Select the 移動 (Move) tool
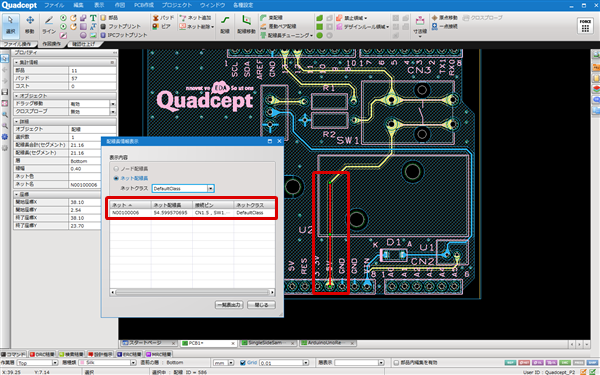The height and width of the screenshot is (375, 600). 30,24
